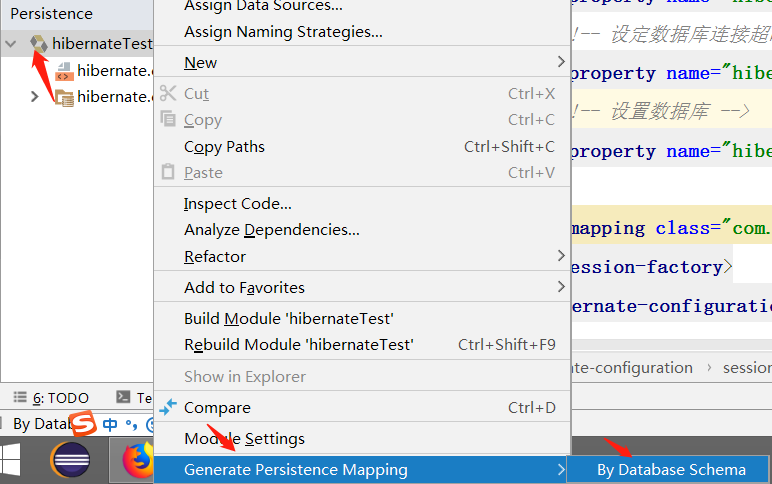
Task: Click Copy Paths menu entry
Action: pos(224,146)
